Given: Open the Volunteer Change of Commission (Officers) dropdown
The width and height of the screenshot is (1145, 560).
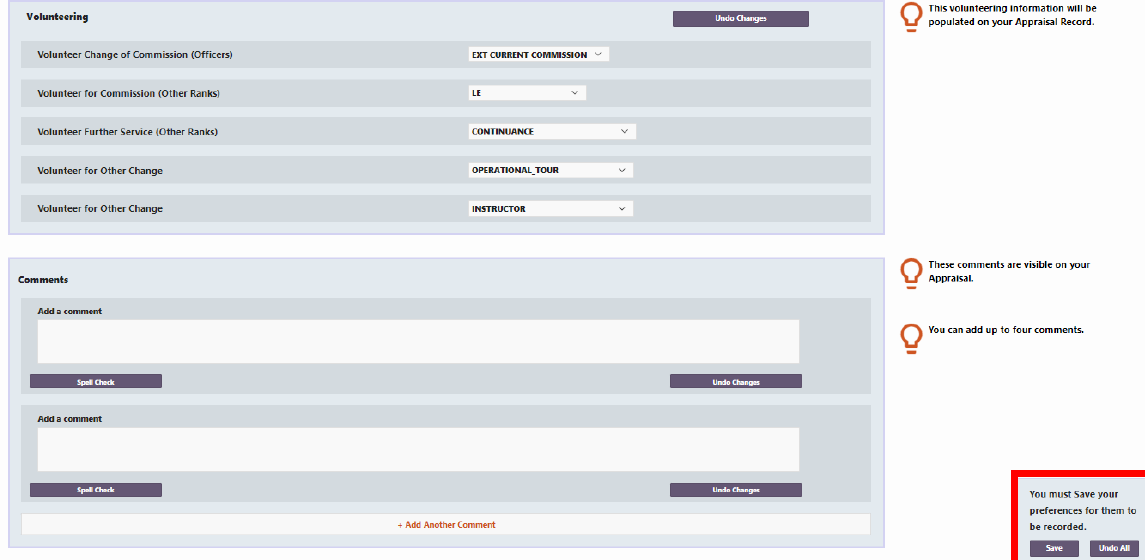Looking at the screenshot, I should point(538,55).
